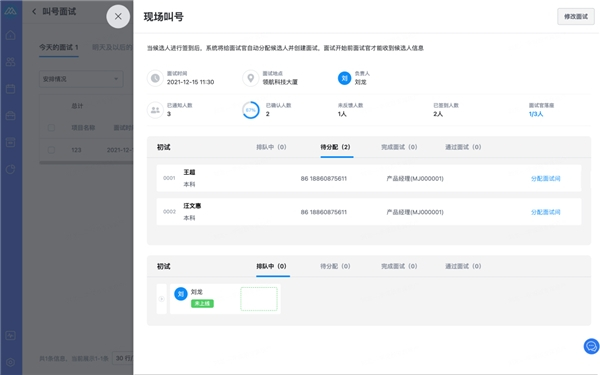The height and width of the screenshot is (375, 600).
Task: Click the app logo in the sidebar
Action: coord(11,11)
